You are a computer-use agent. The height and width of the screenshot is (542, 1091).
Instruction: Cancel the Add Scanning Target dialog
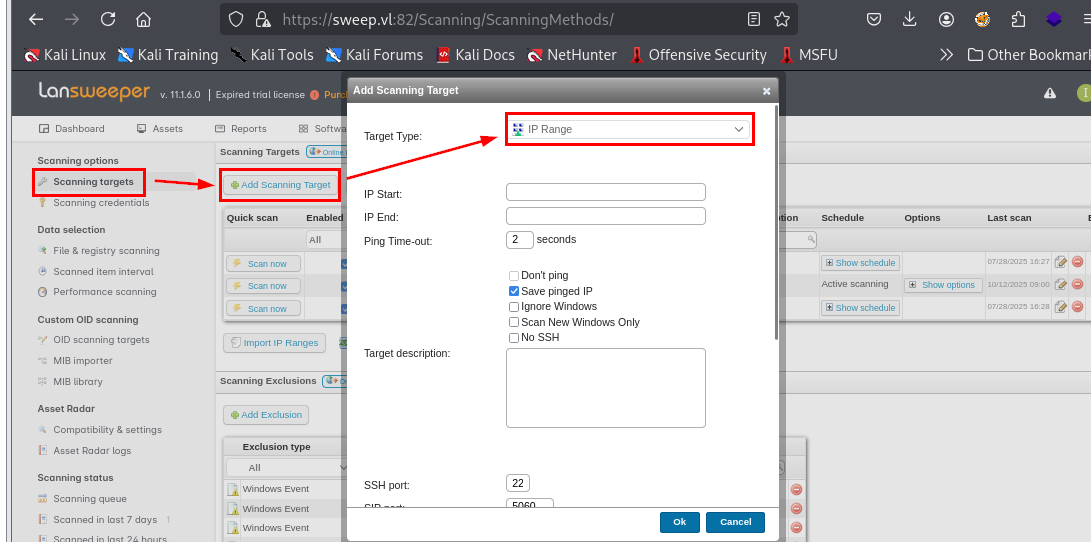tap(735, 522)
